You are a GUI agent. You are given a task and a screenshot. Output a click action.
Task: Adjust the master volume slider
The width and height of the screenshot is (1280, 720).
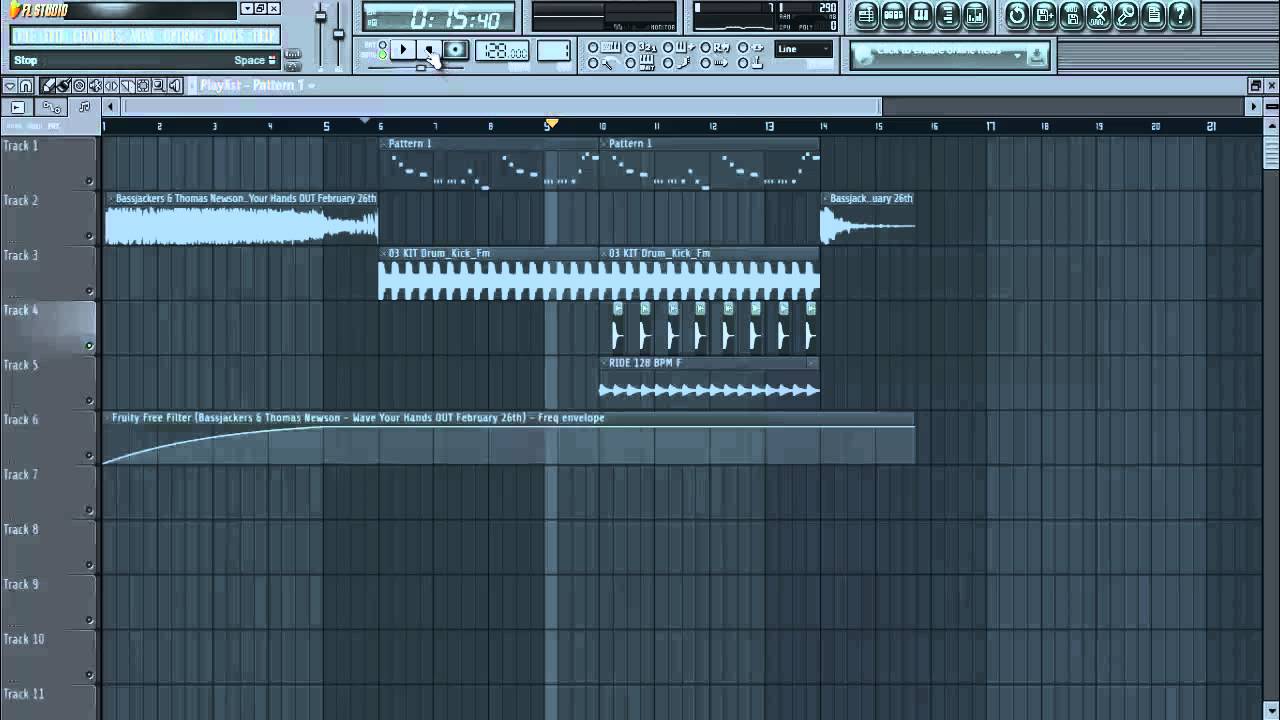pyautogui.click(x=321, y=16)
